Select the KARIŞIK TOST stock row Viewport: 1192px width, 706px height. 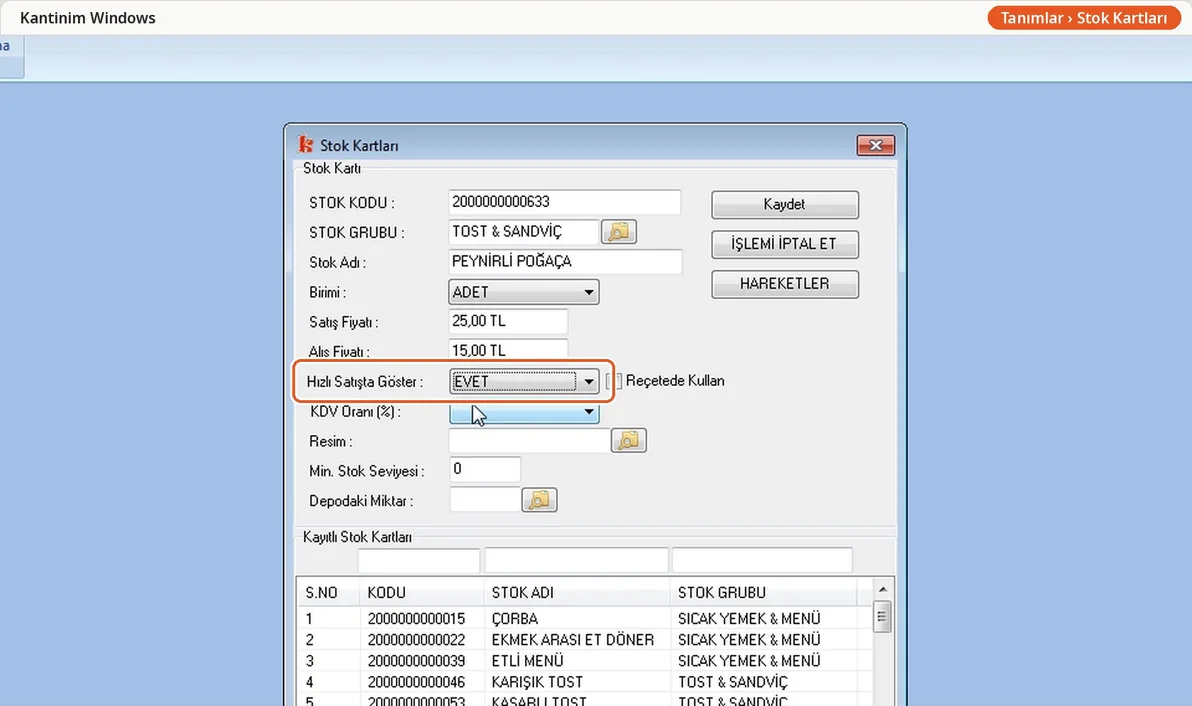(585, 682)
